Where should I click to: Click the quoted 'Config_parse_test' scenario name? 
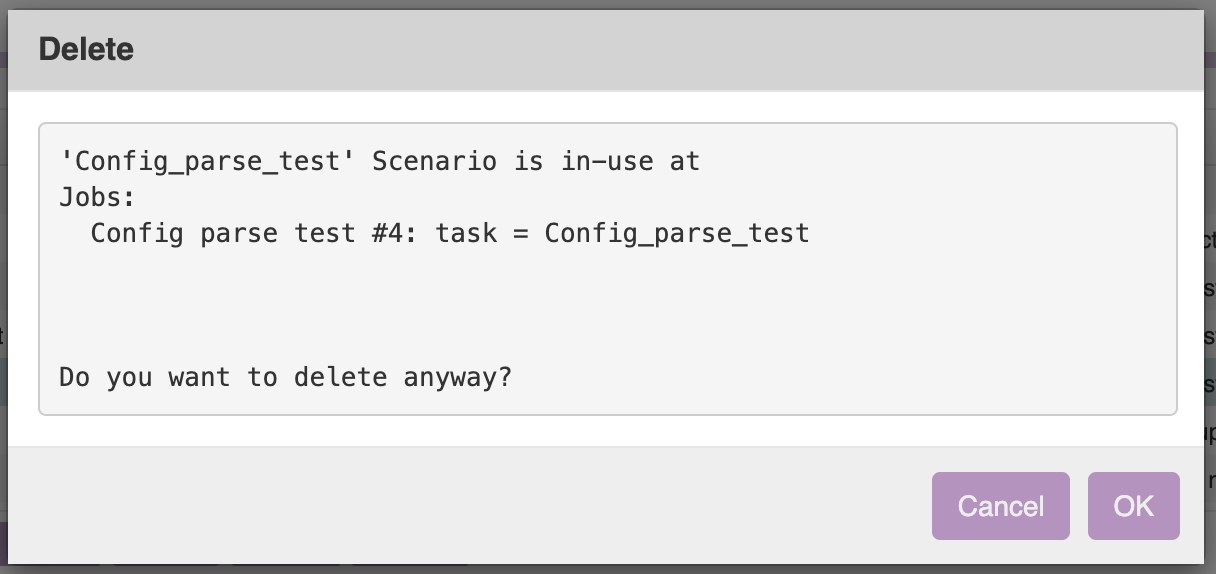coord(208,161)
